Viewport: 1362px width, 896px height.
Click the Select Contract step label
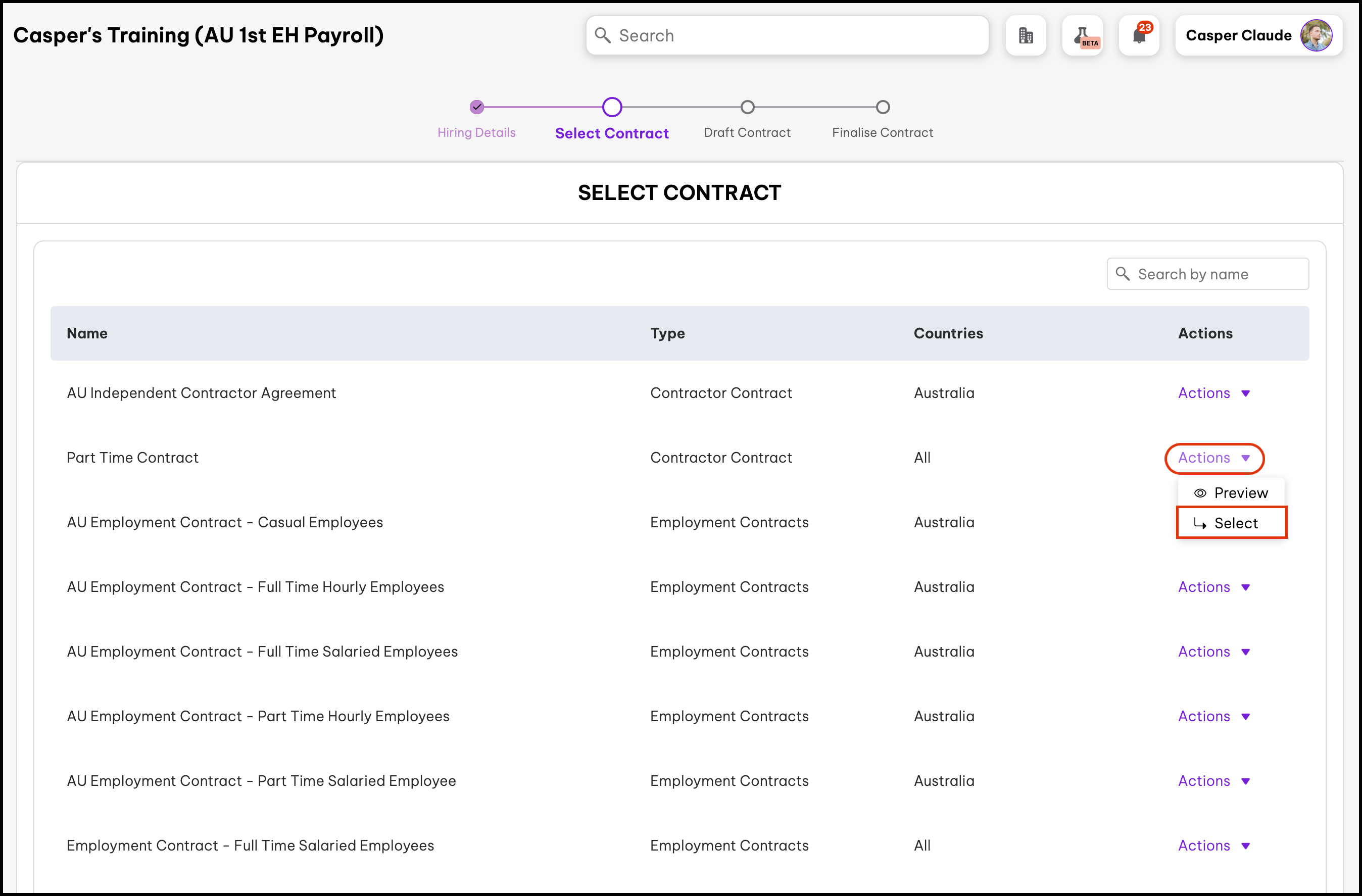click(612, 133)
